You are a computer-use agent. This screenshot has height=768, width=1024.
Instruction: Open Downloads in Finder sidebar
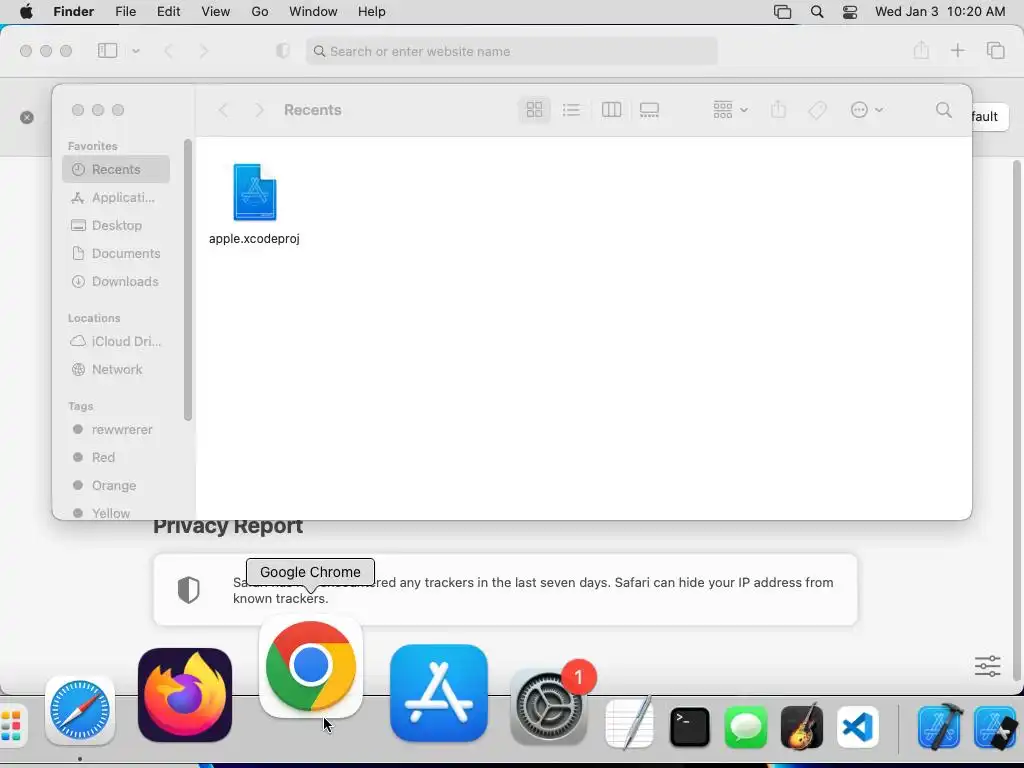tap(116, 281)
